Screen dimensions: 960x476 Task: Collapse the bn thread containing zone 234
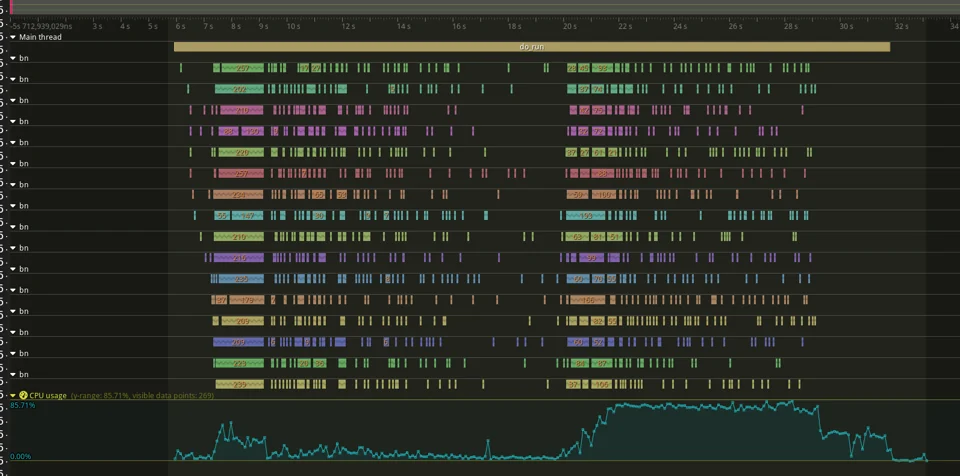coord(13,184)
